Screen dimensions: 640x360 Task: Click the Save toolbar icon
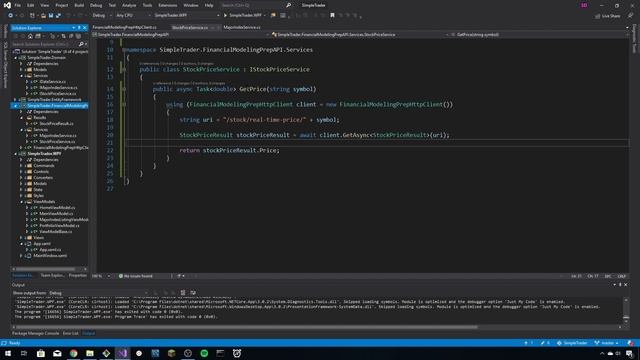click(51, 16)
